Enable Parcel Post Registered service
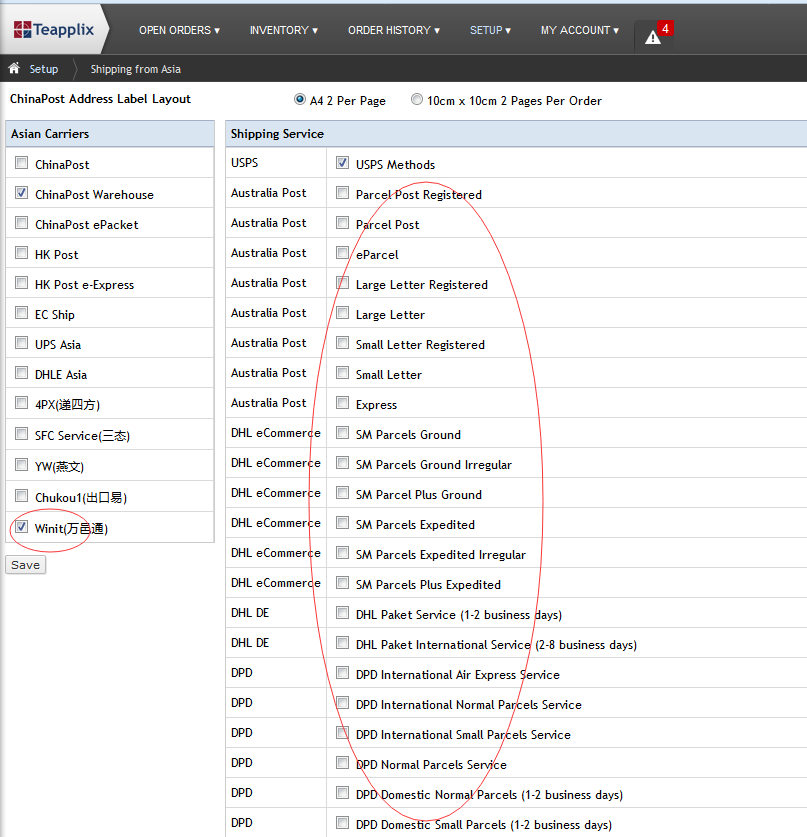The image size is (807, 837). pyautogui.click(x=343, y=192)
